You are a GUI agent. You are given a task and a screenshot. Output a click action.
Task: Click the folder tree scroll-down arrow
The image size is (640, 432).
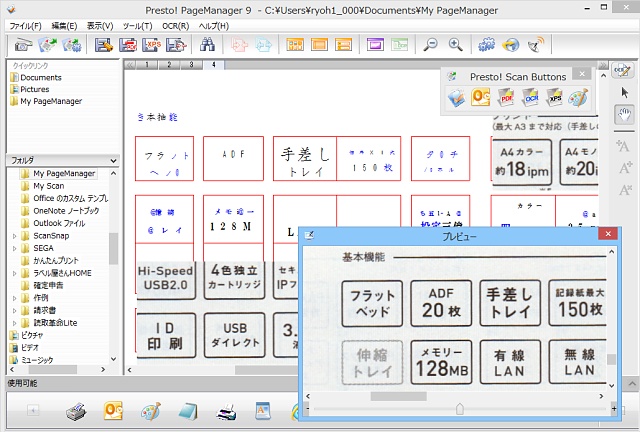tap(113, 359)
